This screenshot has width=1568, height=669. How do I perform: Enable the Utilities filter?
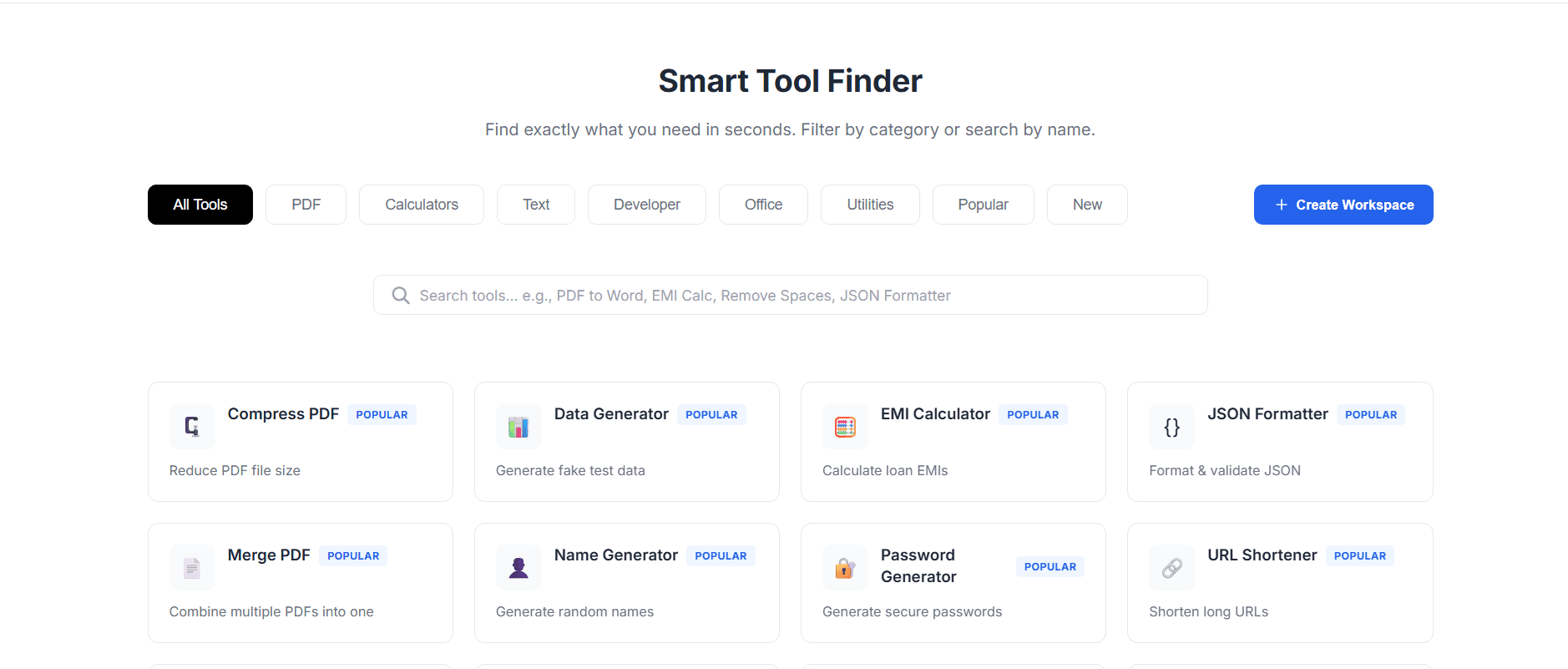[x=870, y=204]
